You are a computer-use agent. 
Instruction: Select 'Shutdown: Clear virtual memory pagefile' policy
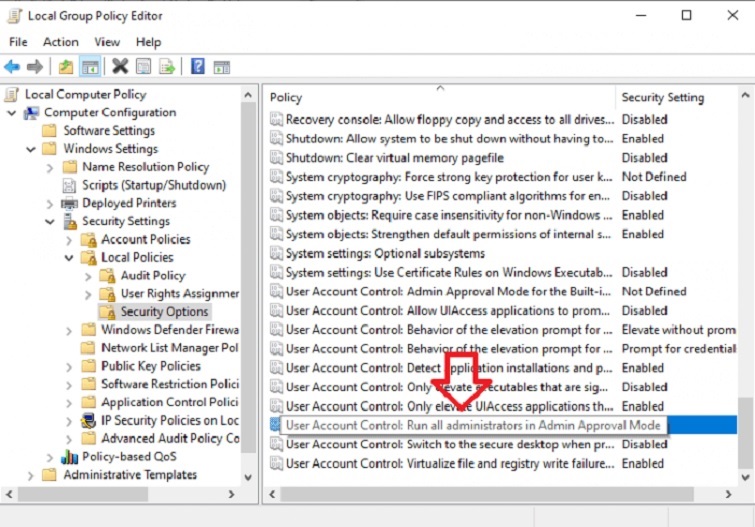(394, 158)
